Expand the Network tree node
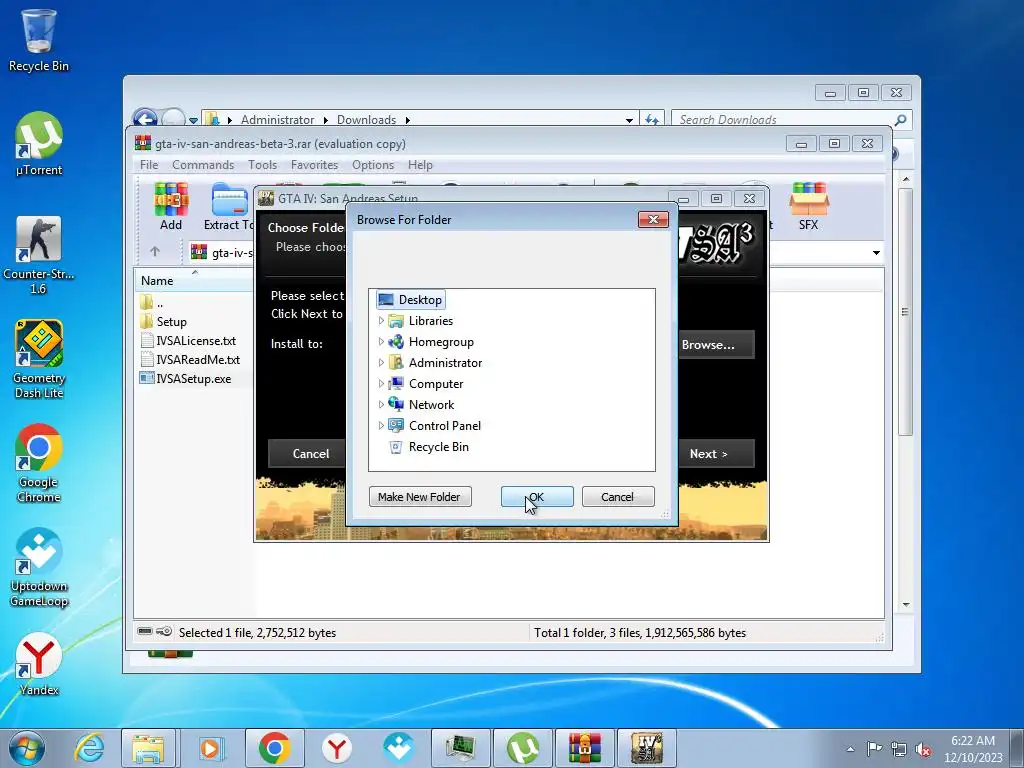Image resolution: width=1024 pixels, height=768 pixels. click(x=381, y=404)
